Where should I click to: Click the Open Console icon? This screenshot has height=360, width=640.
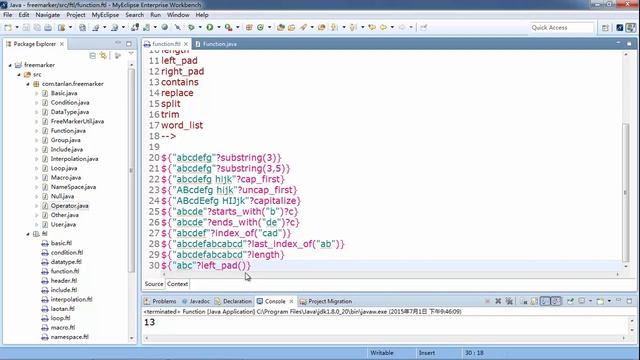click(x=600, y=301)
